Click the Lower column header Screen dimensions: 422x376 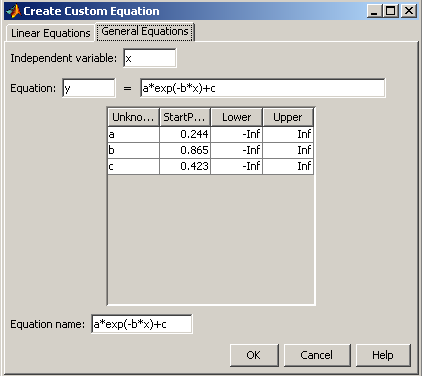tap(237, 117)
